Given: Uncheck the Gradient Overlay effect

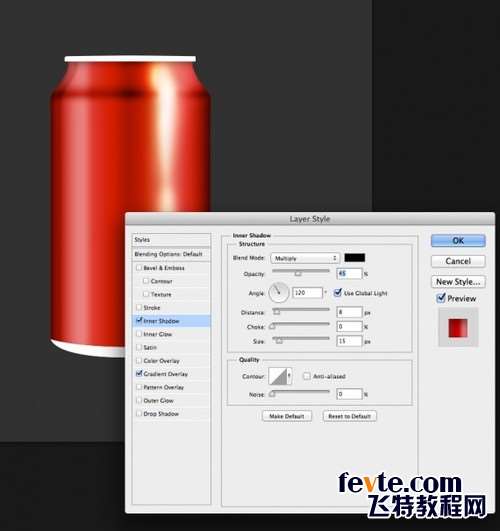Looking at the screenshot, I should coord(139,374).
